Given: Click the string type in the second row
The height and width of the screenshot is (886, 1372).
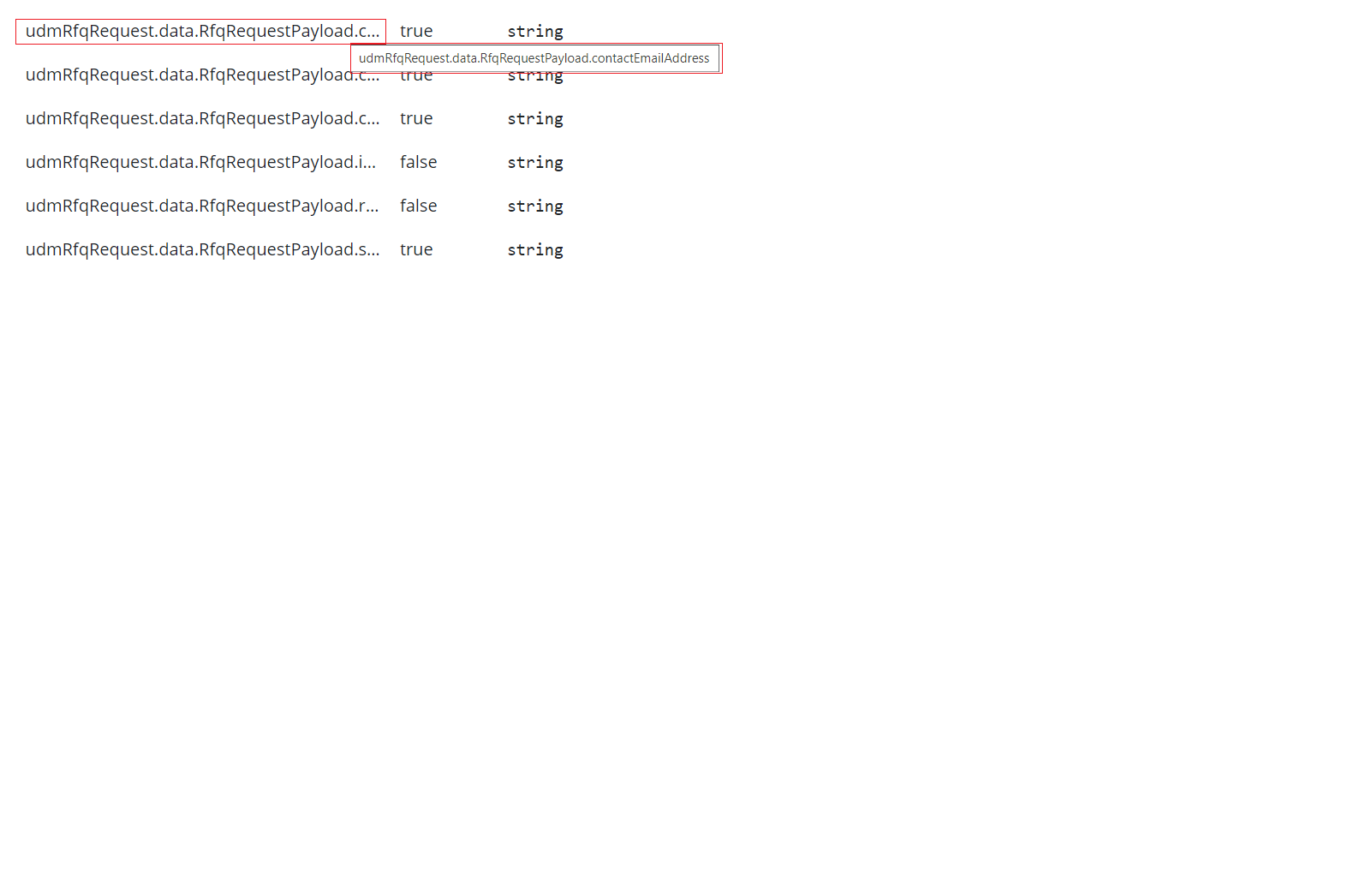Looking at the screenshot, I should pyautogui.click(x=535, y=75).
